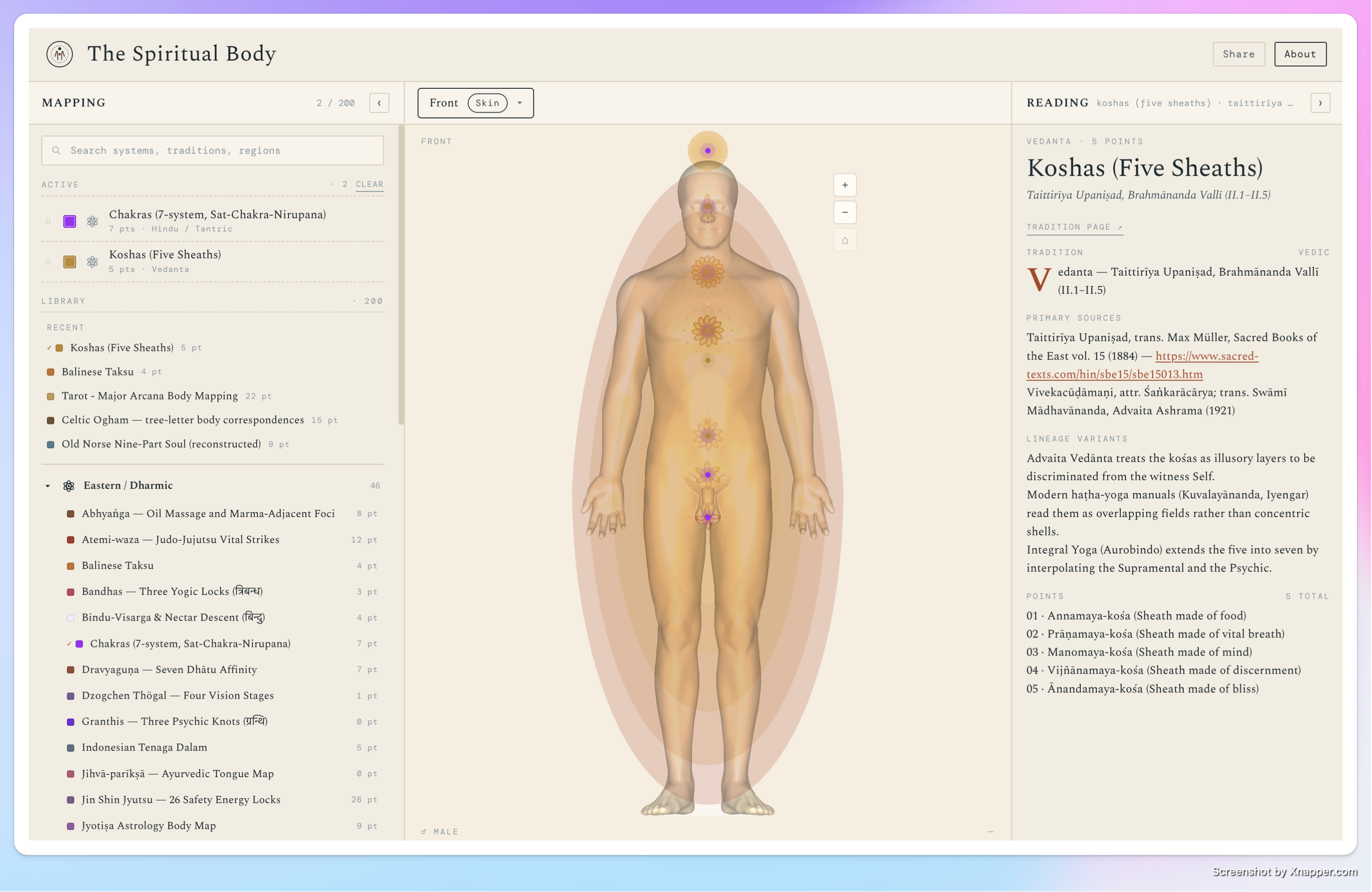The image size is (1372, 892).
Task: Select the crown chakra point above the head
Action: (x=707, y=150)
